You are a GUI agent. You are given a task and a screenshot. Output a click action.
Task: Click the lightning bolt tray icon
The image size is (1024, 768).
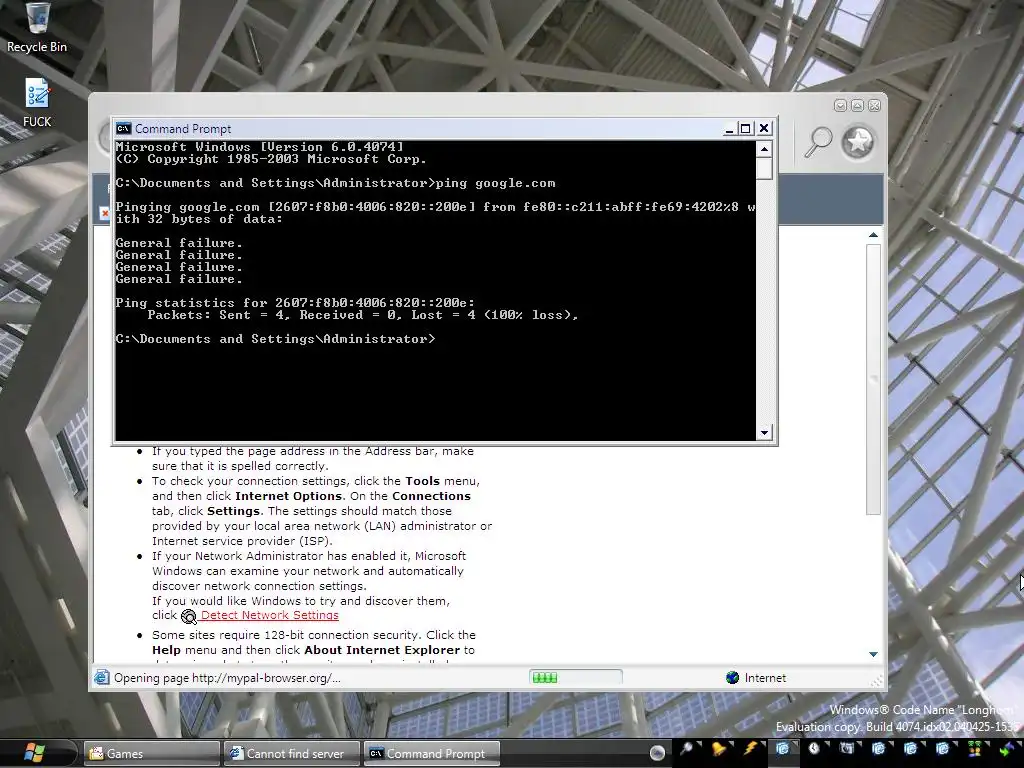coord(750,748)
